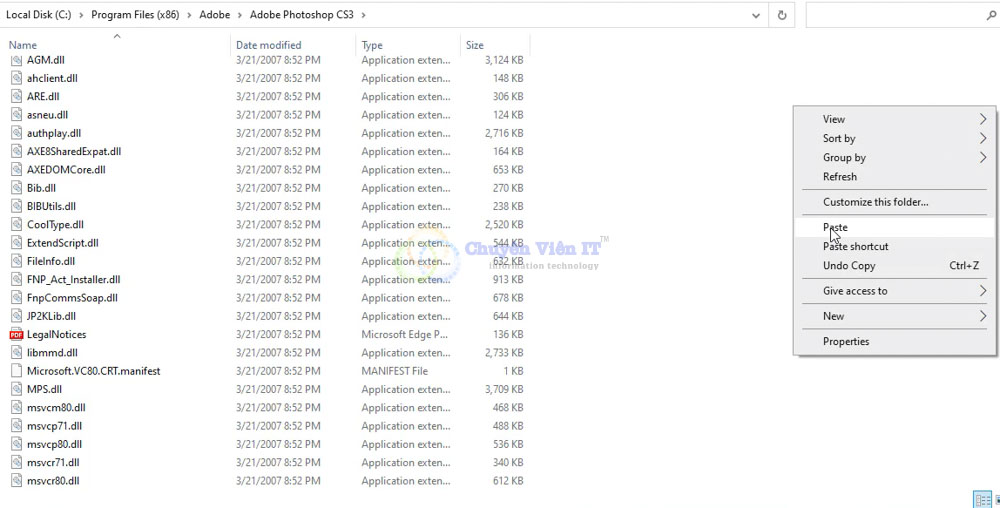This screenshot has width=1000, height=508.
Task: Choose Paste from the context menu
Action: [836, 227]
